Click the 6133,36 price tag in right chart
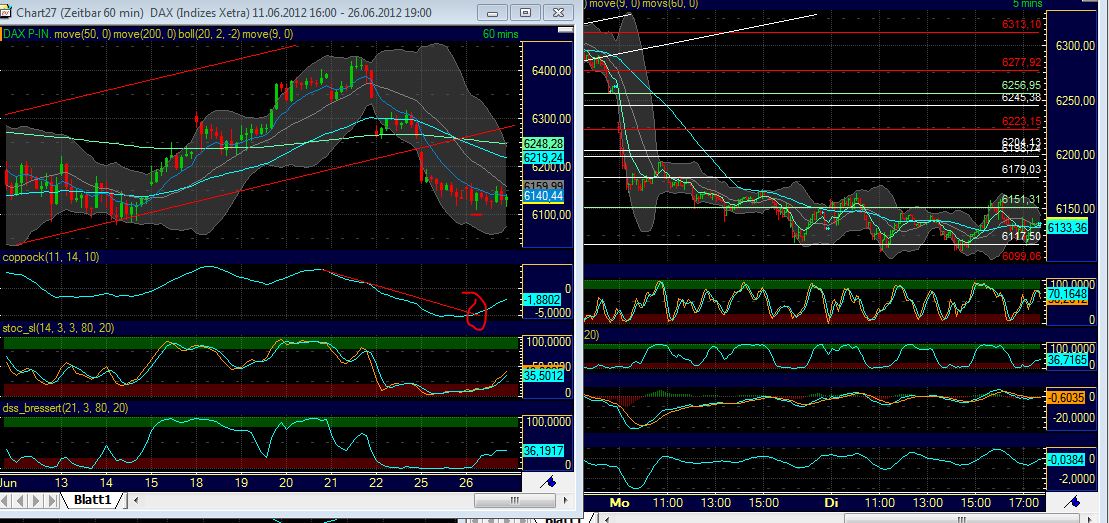This screenshot has width=1109, height=523. pos(1067,228)
